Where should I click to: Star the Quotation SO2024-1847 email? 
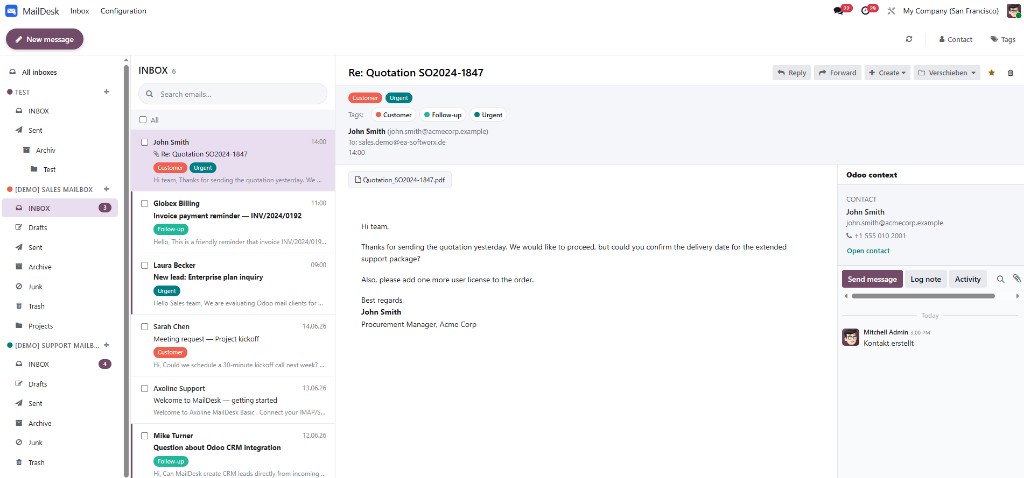(991, 72)
